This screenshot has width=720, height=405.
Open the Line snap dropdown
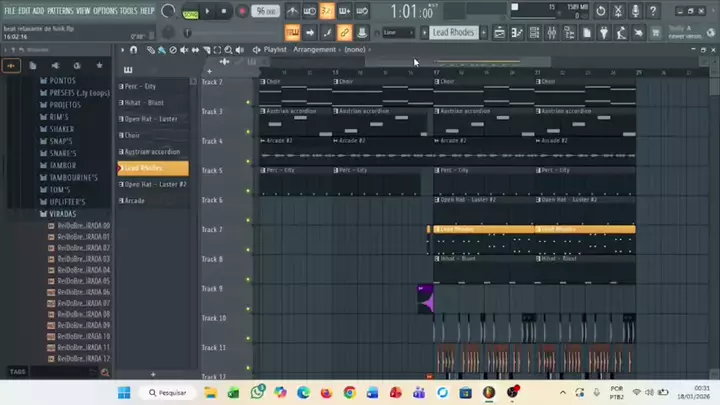pos(399,33)
